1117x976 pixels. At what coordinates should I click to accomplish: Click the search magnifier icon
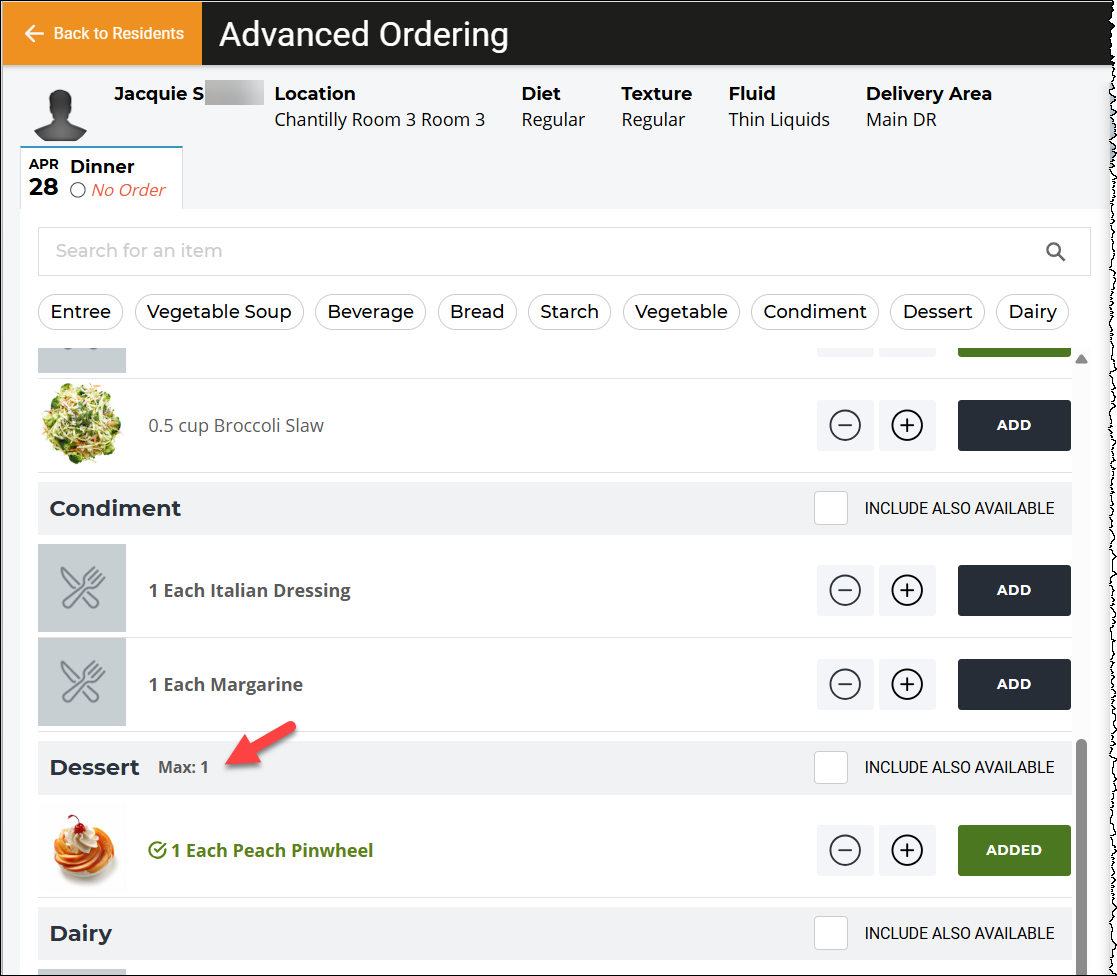(1055, 251)
